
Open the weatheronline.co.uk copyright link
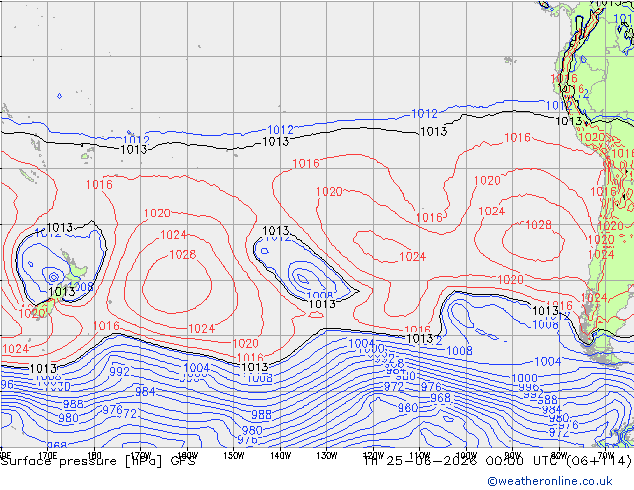[549, 481]
